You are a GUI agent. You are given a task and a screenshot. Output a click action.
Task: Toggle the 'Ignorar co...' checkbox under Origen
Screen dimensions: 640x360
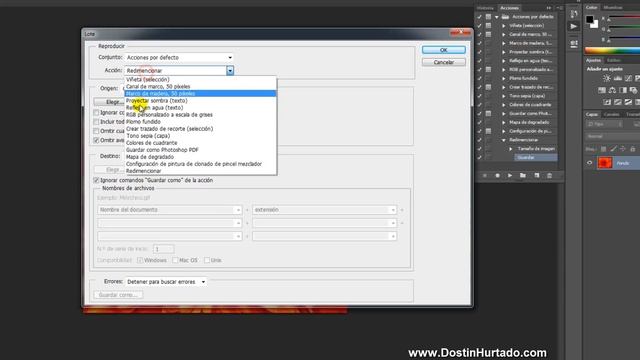click(x=96, y=112)
